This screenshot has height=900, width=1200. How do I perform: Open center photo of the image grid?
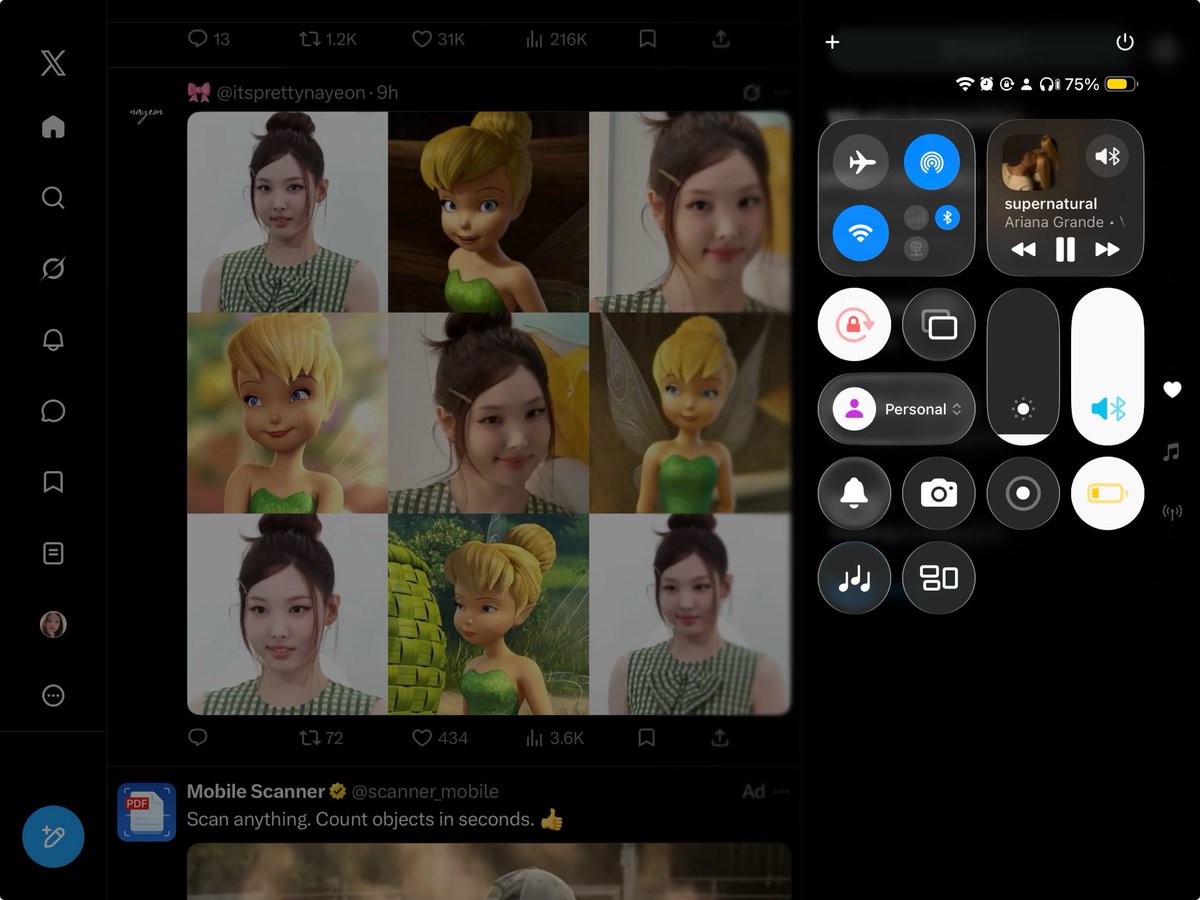pyautogui.click(x=488, y=413)
